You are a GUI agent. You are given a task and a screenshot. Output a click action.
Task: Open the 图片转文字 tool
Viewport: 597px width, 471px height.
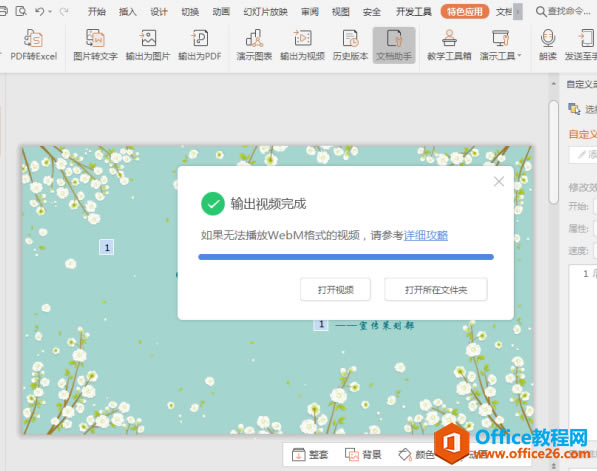pyautogui.click(x=95, y=45)
